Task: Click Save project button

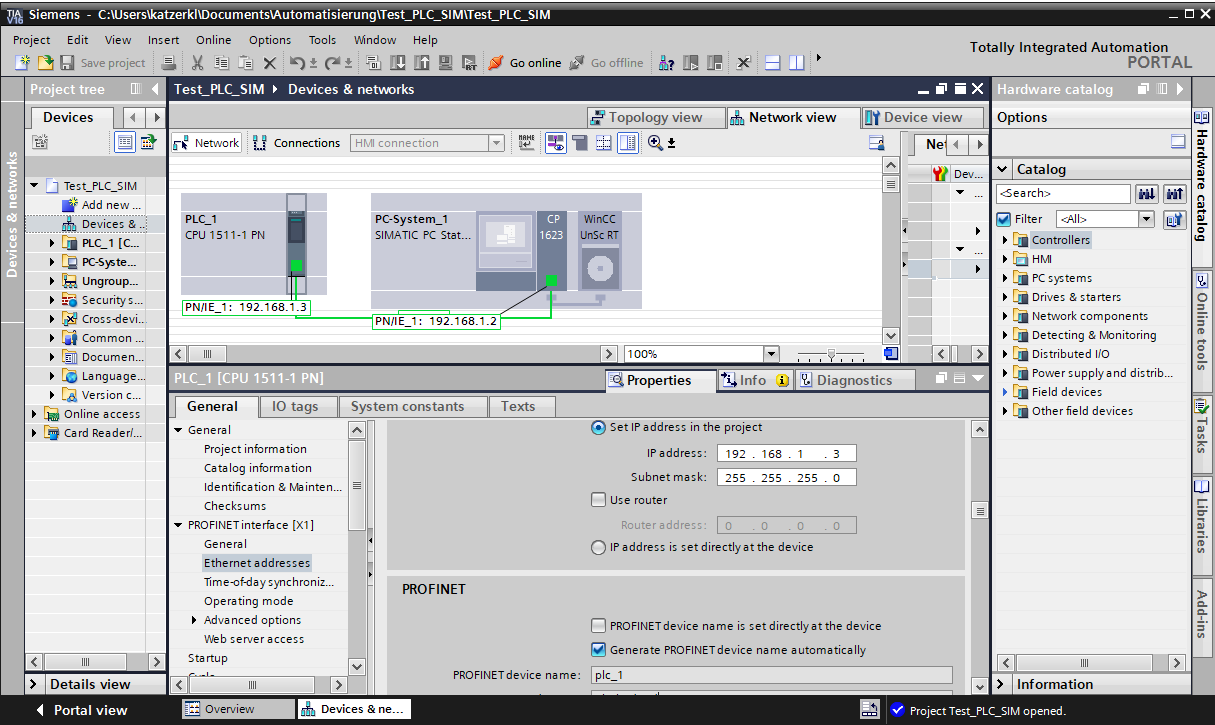Action: tap(103, 63)
